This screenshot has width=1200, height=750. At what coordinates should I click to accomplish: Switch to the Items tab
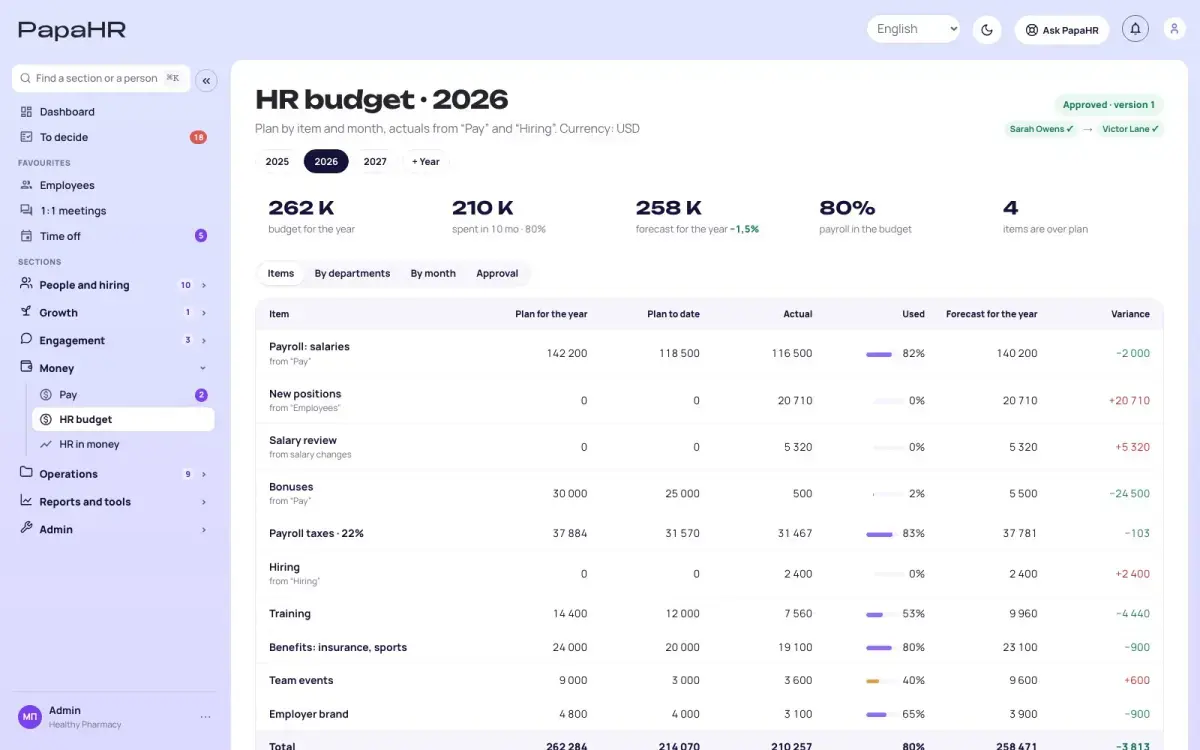pyautogui.click(x=281, y=273)
